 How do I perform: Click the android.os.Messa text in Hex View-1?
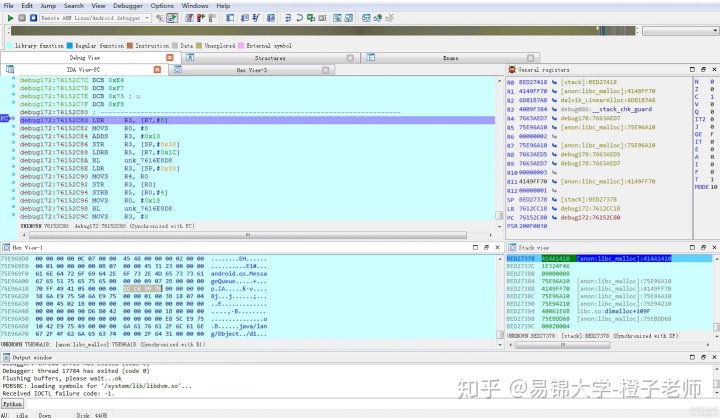239,273
